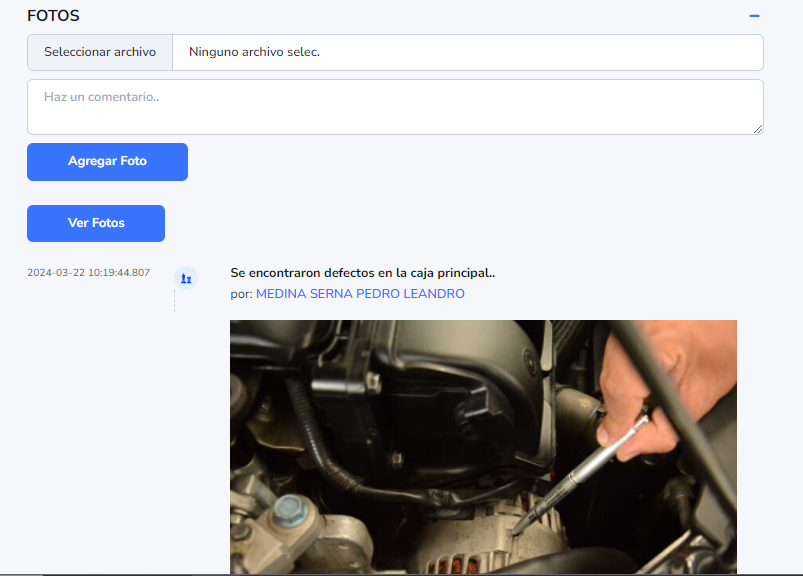
Task: Click the blue timeline icon beside the comment
Action: pos(186,279)
